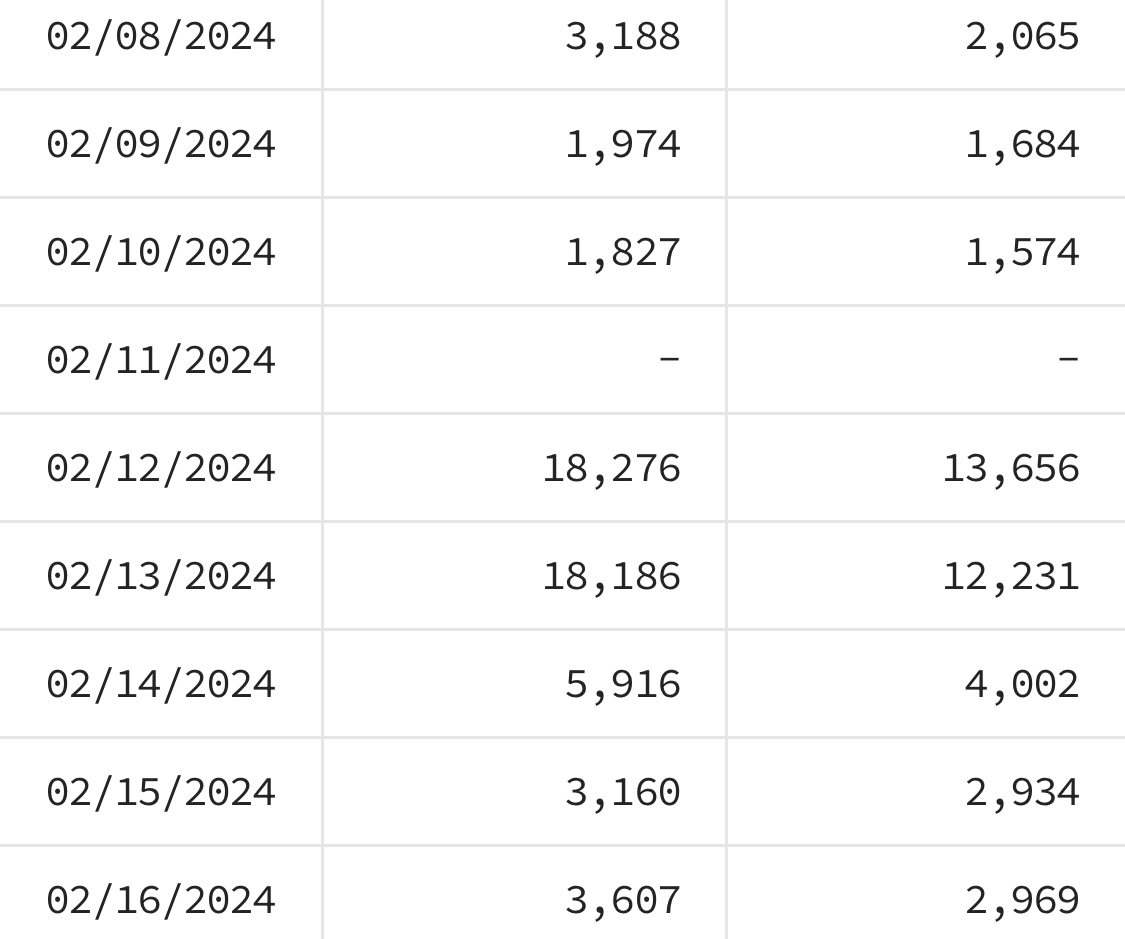Click the 02/11/2024 date cell
The height and width of the screenshot is (939, 1125).
[161, 360]
